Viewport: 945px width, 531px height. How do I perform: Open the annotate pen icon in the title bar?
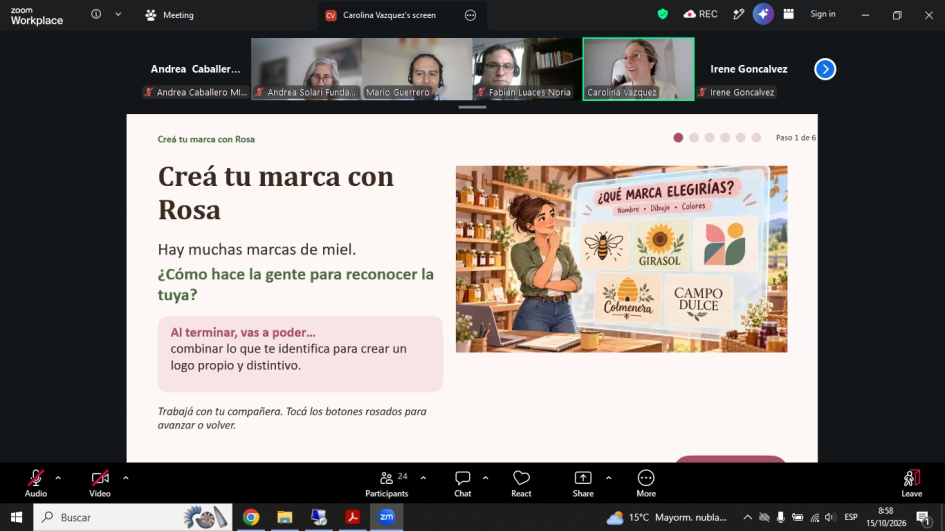(738, 14)
